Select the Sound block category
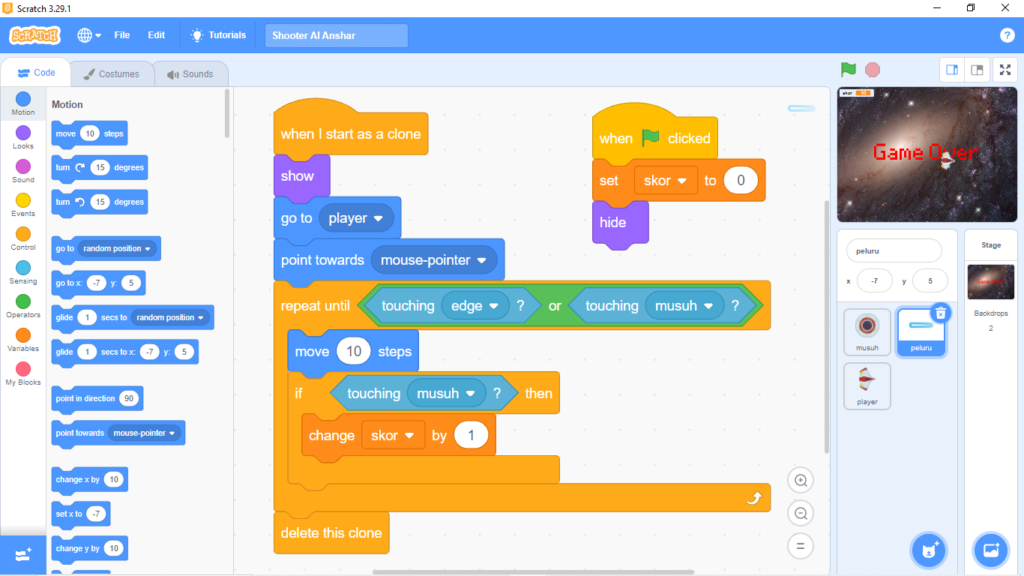The width and height of the screenshot is (1024, 576). (x=23, y=171)
